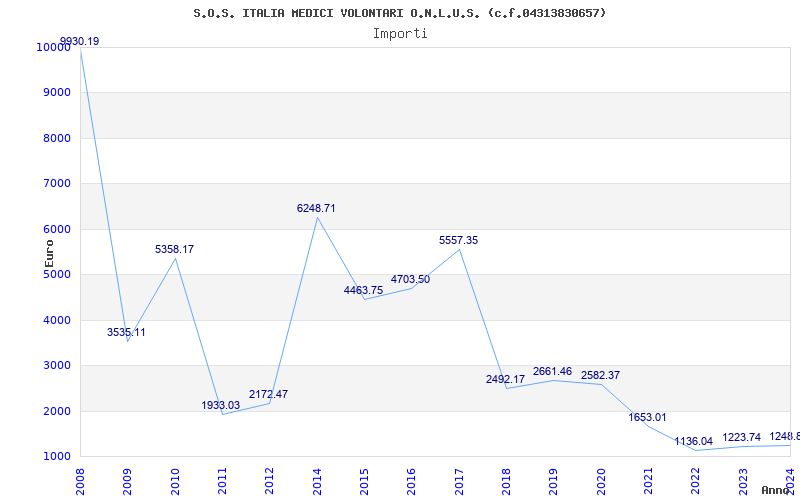This screenshot has width=800, height=500.
Task: Click the y-axis tick 10000
Action: coord(53,47)
